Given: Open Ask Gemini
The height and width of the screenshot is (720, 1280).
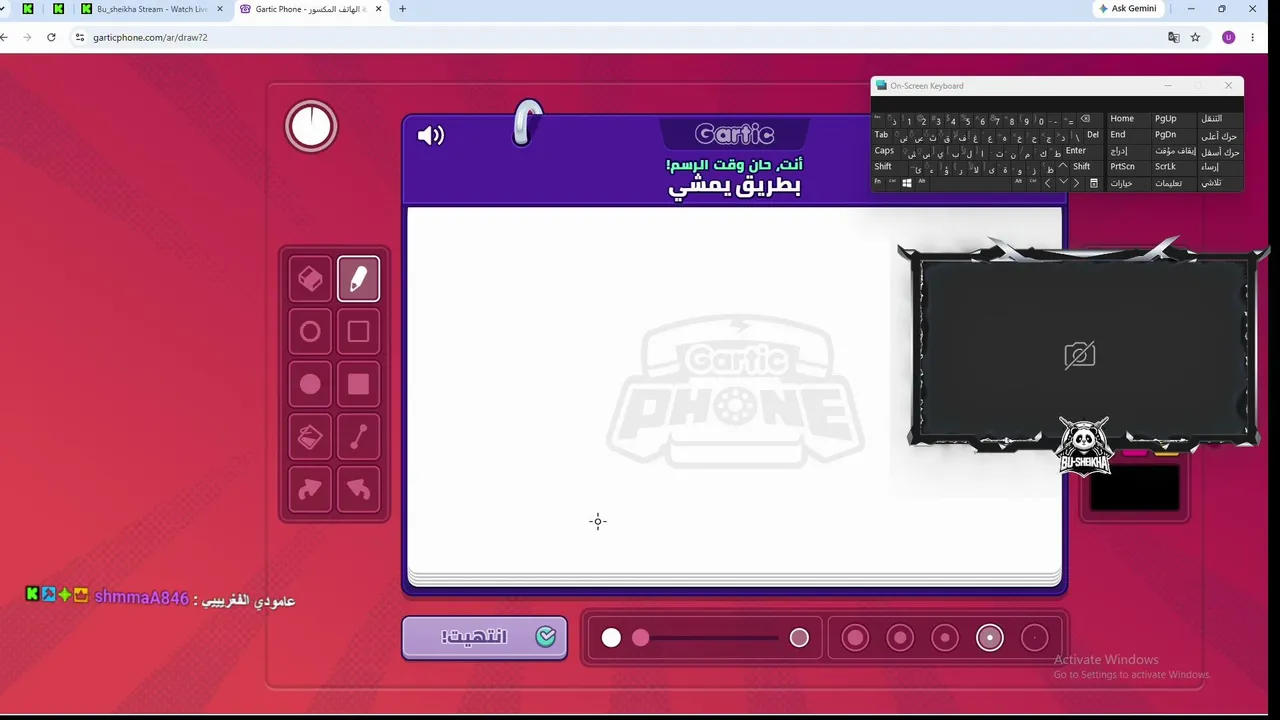Looking at the screenshot, I should coord(1128,9).
